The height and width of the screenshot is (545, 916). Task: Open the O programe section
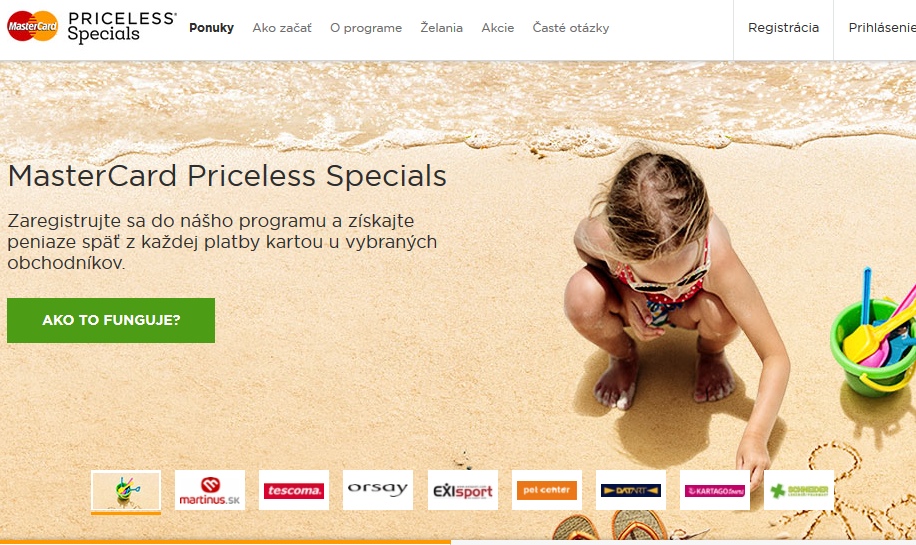(x=366, y=27)
